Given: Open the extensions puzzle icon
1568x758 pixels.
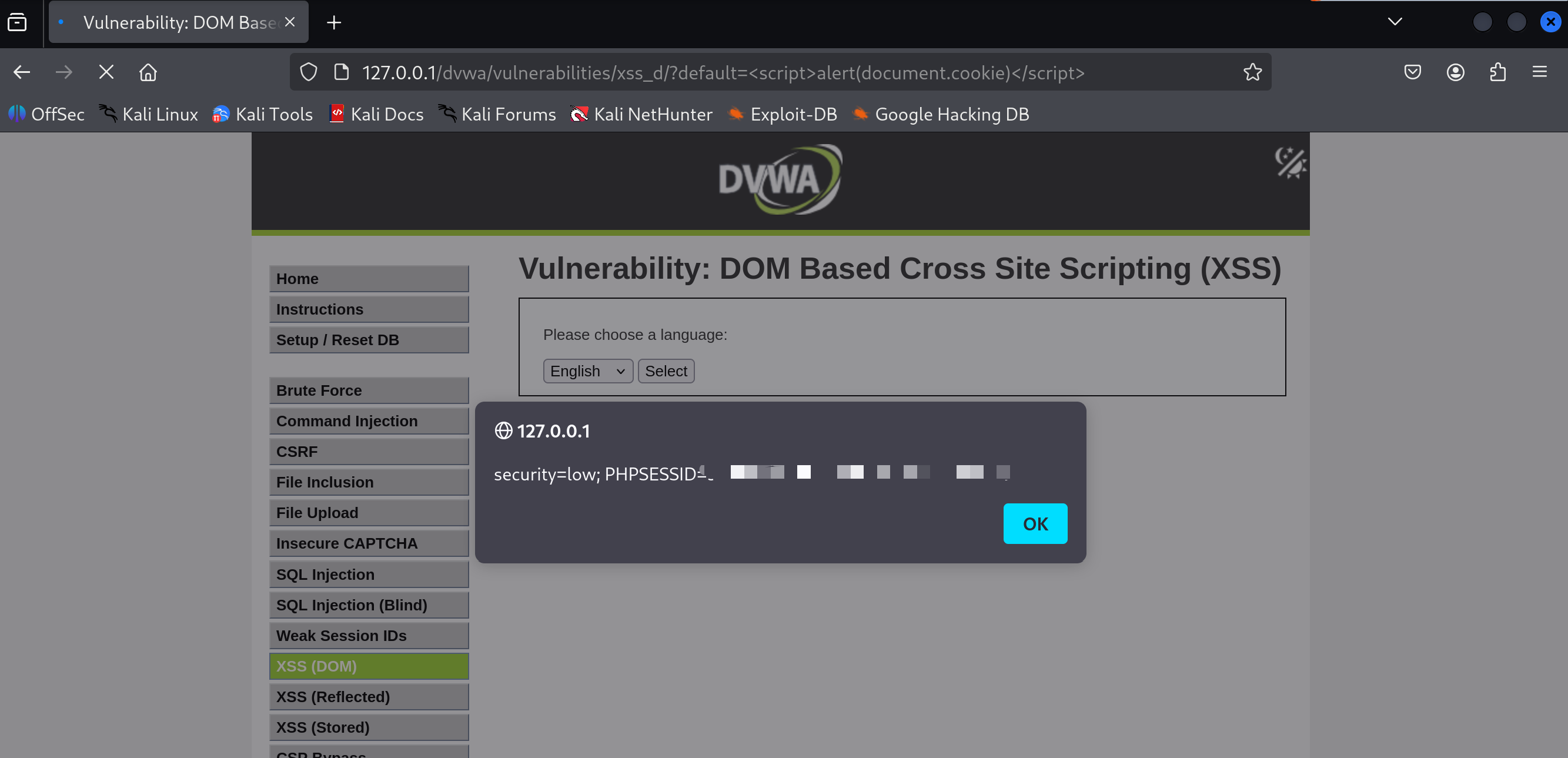Looking at the screenshot, I should pos(1497,72).
